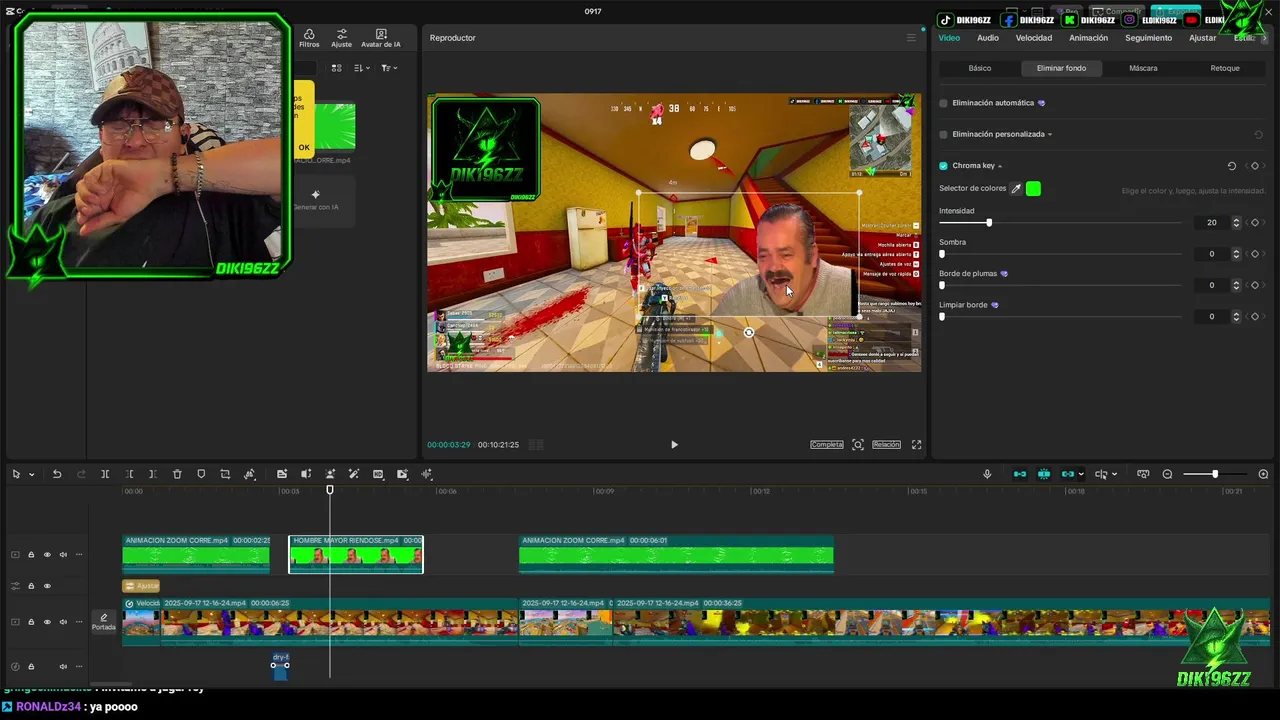Switch to the Velocidad tab
The height and width of the screenshot is (720, 1280).
(1033, 38)
